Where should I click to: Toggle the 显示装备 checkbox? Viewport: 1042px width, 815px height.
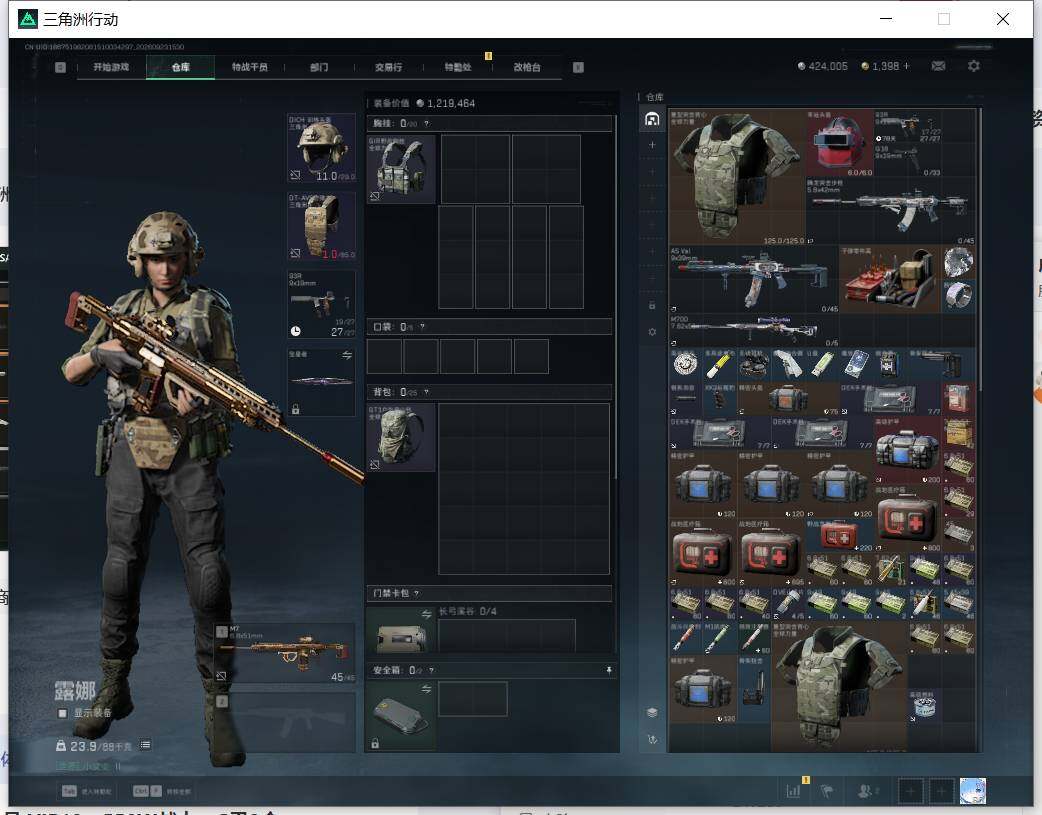pos(62,713)
